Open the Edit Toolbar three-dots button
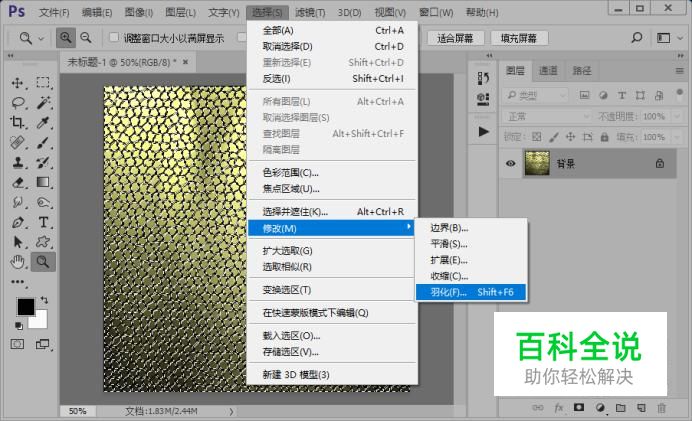Screen dimensions: 692x421 (x=18, y=282)
